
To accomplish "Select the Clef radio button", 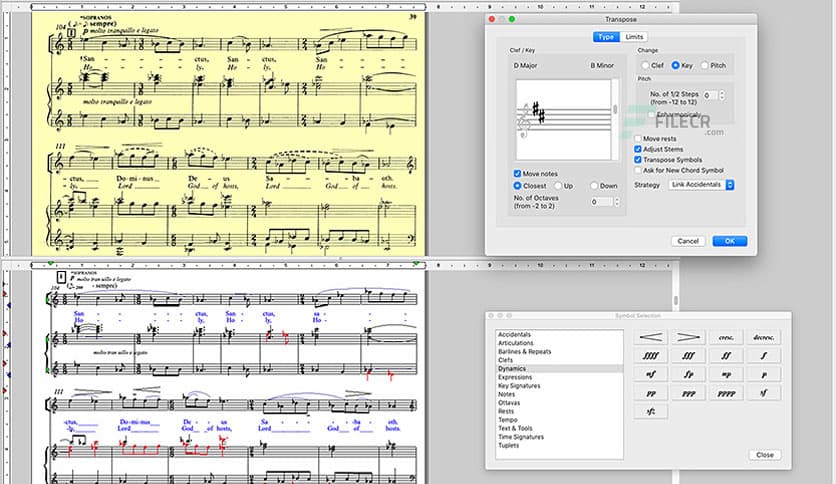I will click(x=645, y=65).
